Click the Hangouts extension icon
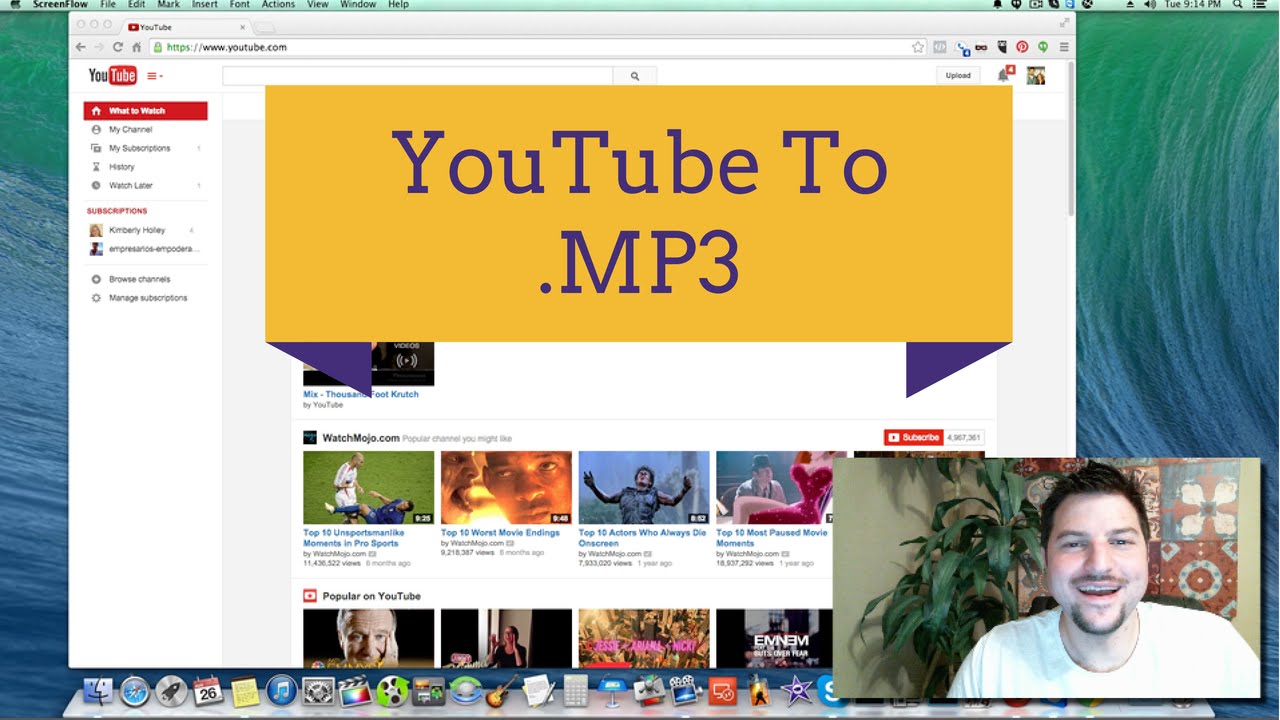 tap(1043, 47)
